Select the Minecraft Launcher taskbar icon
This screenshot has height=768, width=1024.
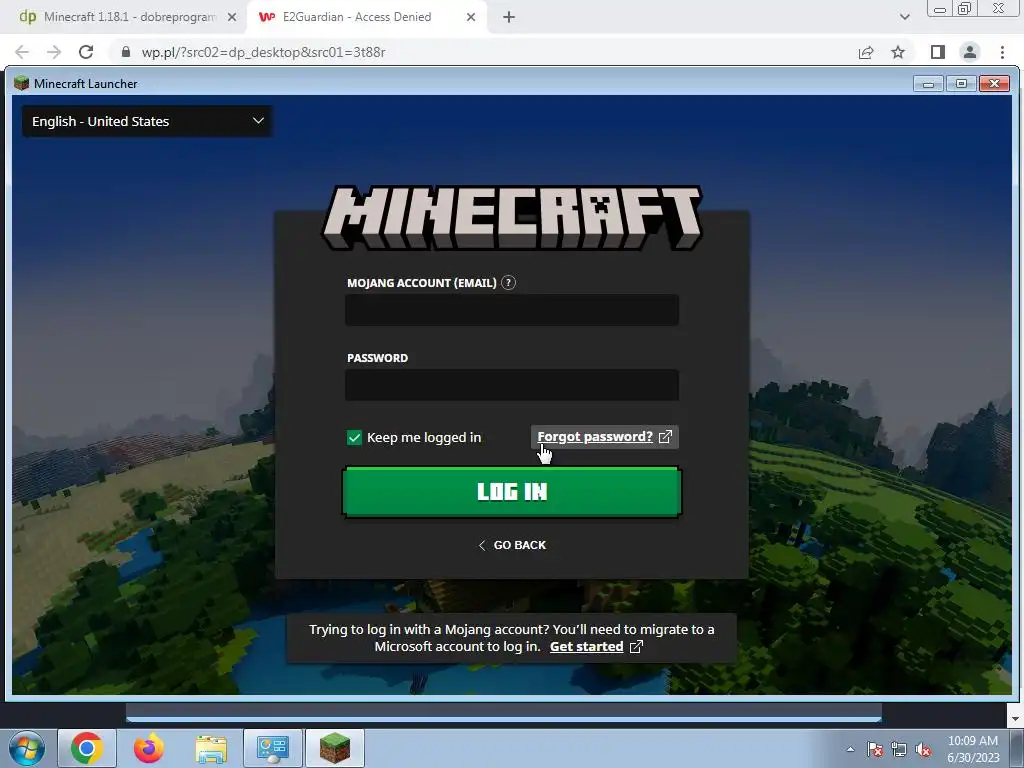point(335,748)
